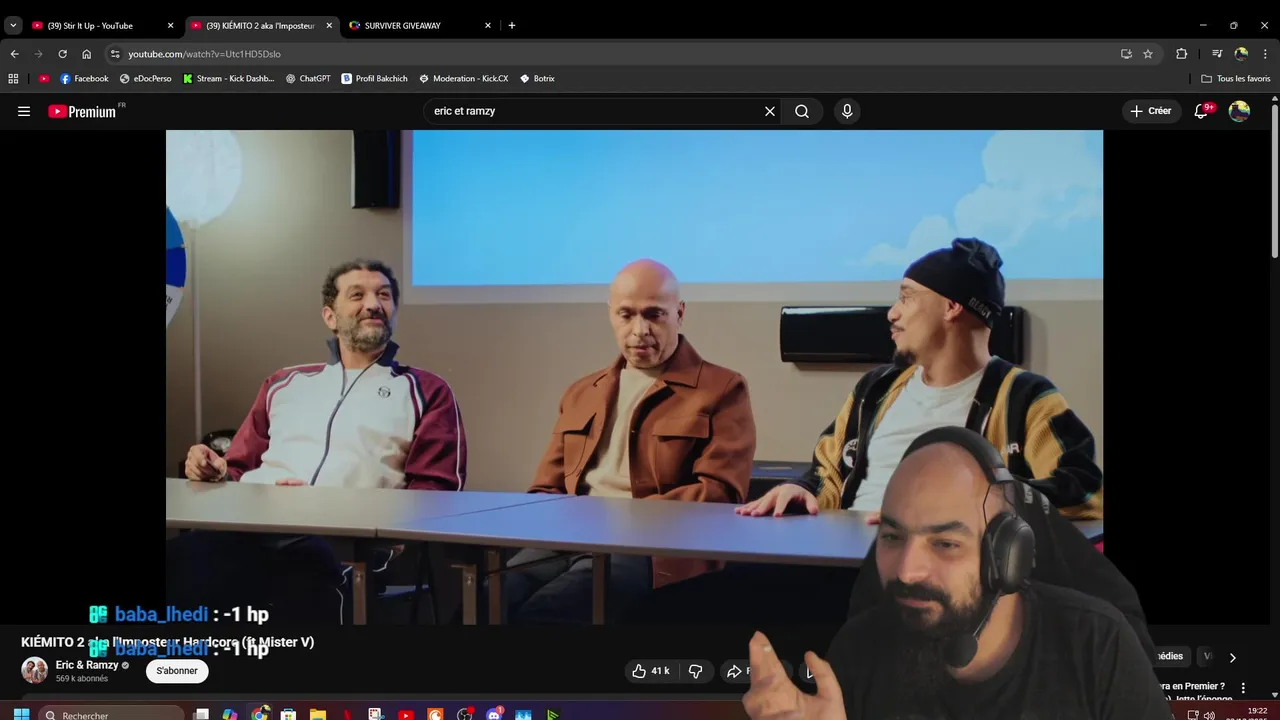This screenshot has width=1280, height=720.
Task: Dislike the video
Action: pos(696,671)
